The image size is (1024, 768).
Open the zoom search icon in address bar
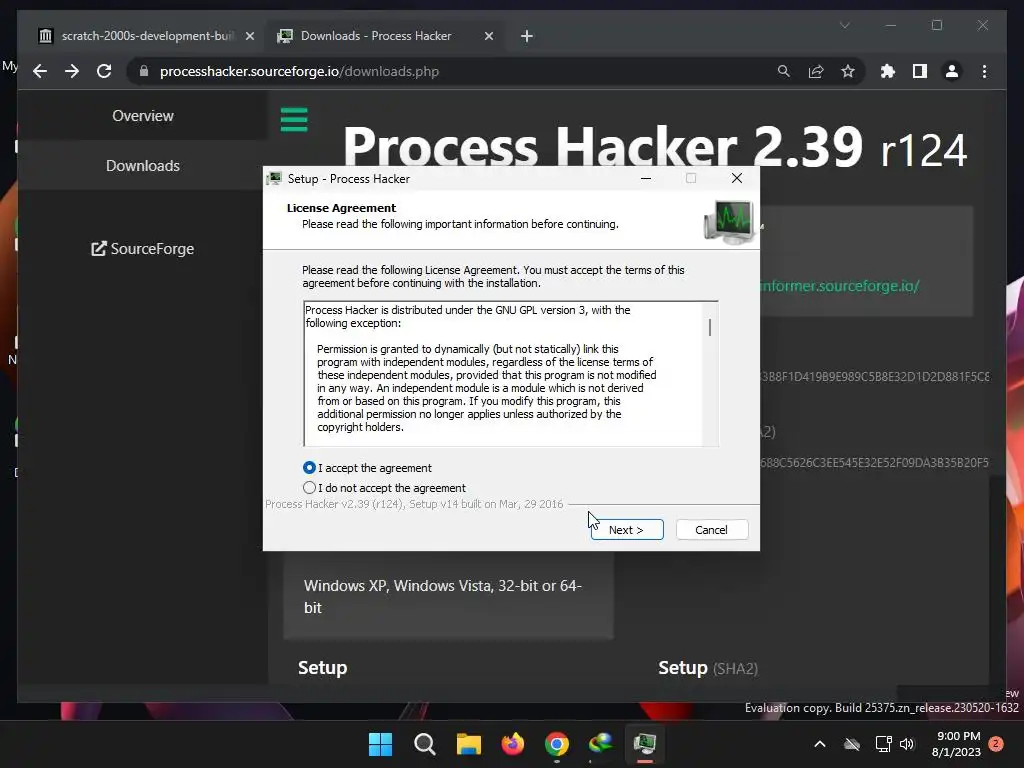[x=784, y=71]
